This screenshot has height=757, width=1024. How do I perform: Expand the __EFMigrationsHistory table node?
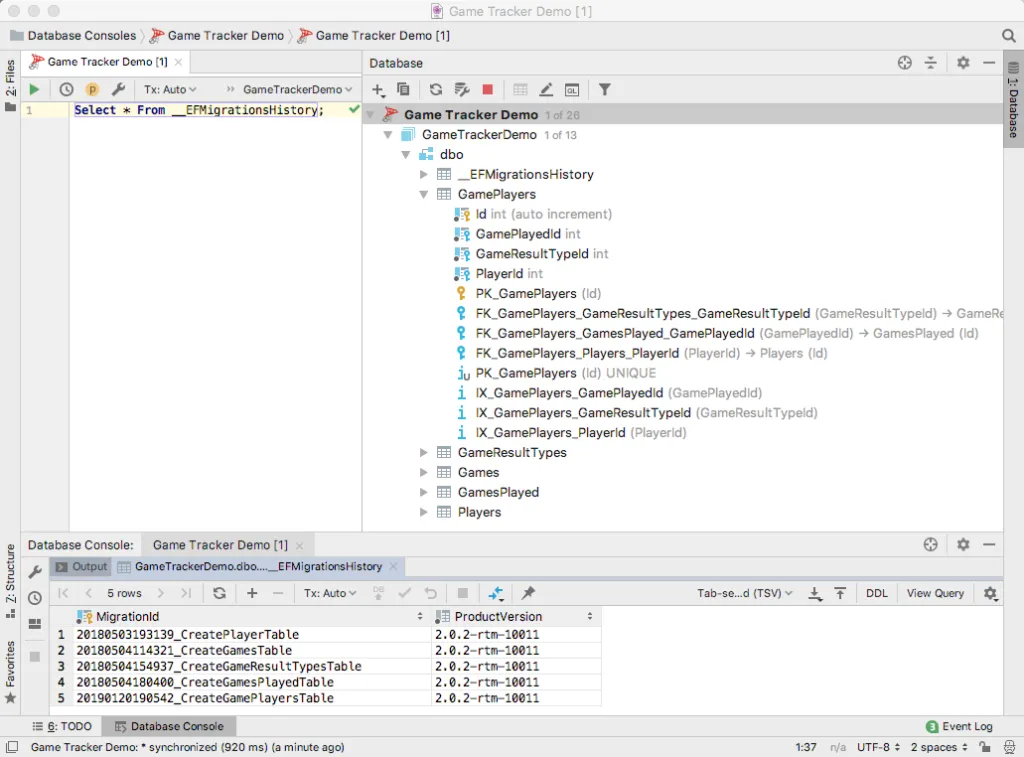[x=423, y=174]
